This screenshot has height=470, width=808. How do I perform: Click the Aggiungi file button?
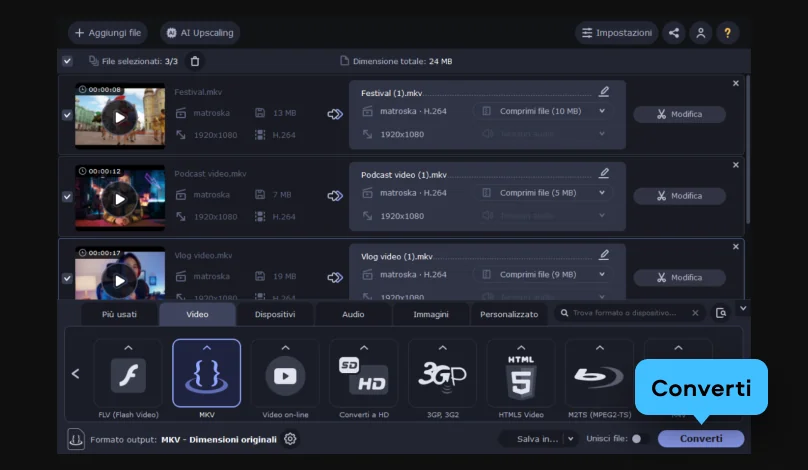[107, 33]
